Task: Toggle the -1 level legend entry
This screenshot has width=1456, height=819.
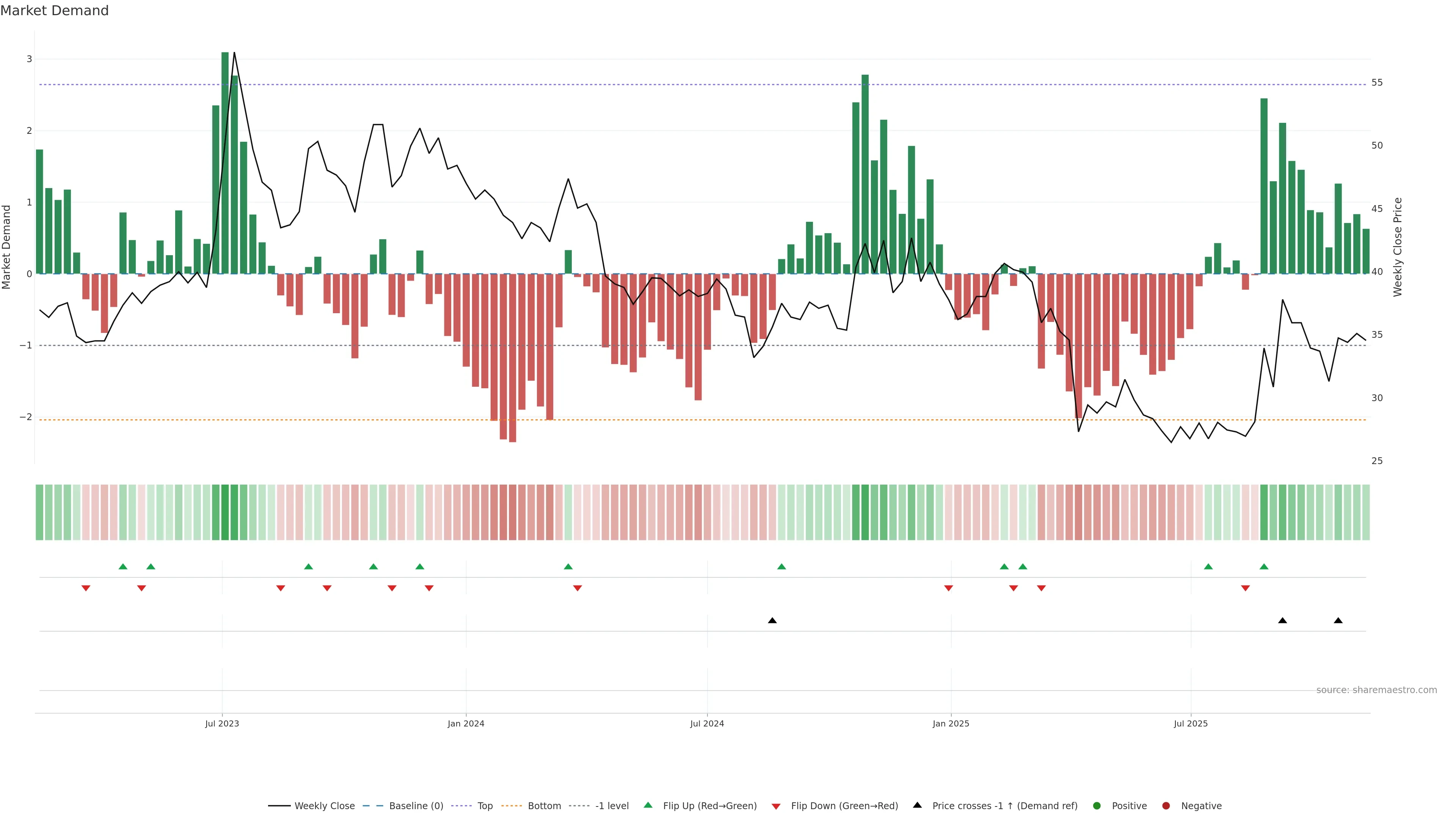Action: [612, 806]
